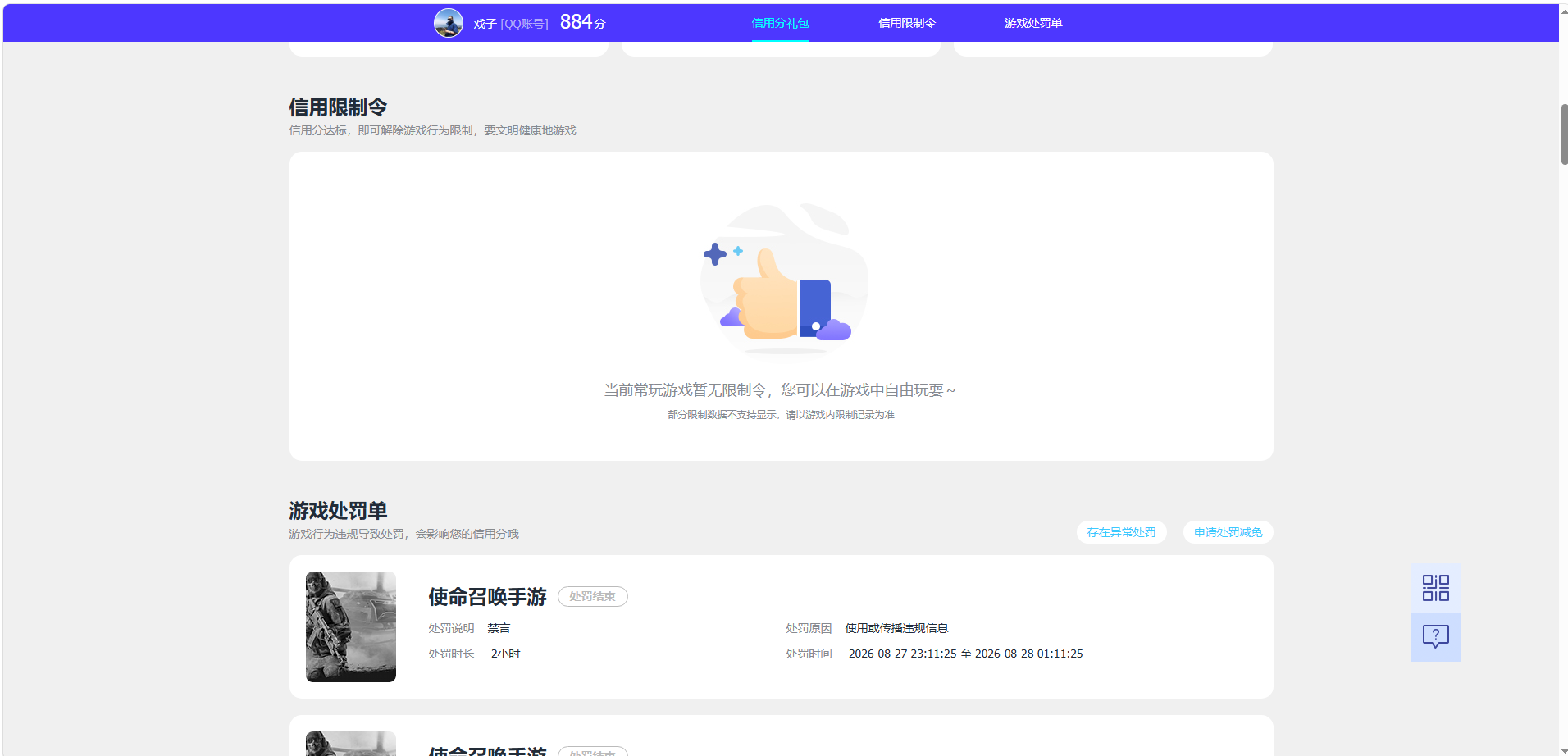
Task: Click the 2小时 penalty duration value
Action: coord(505,654)
